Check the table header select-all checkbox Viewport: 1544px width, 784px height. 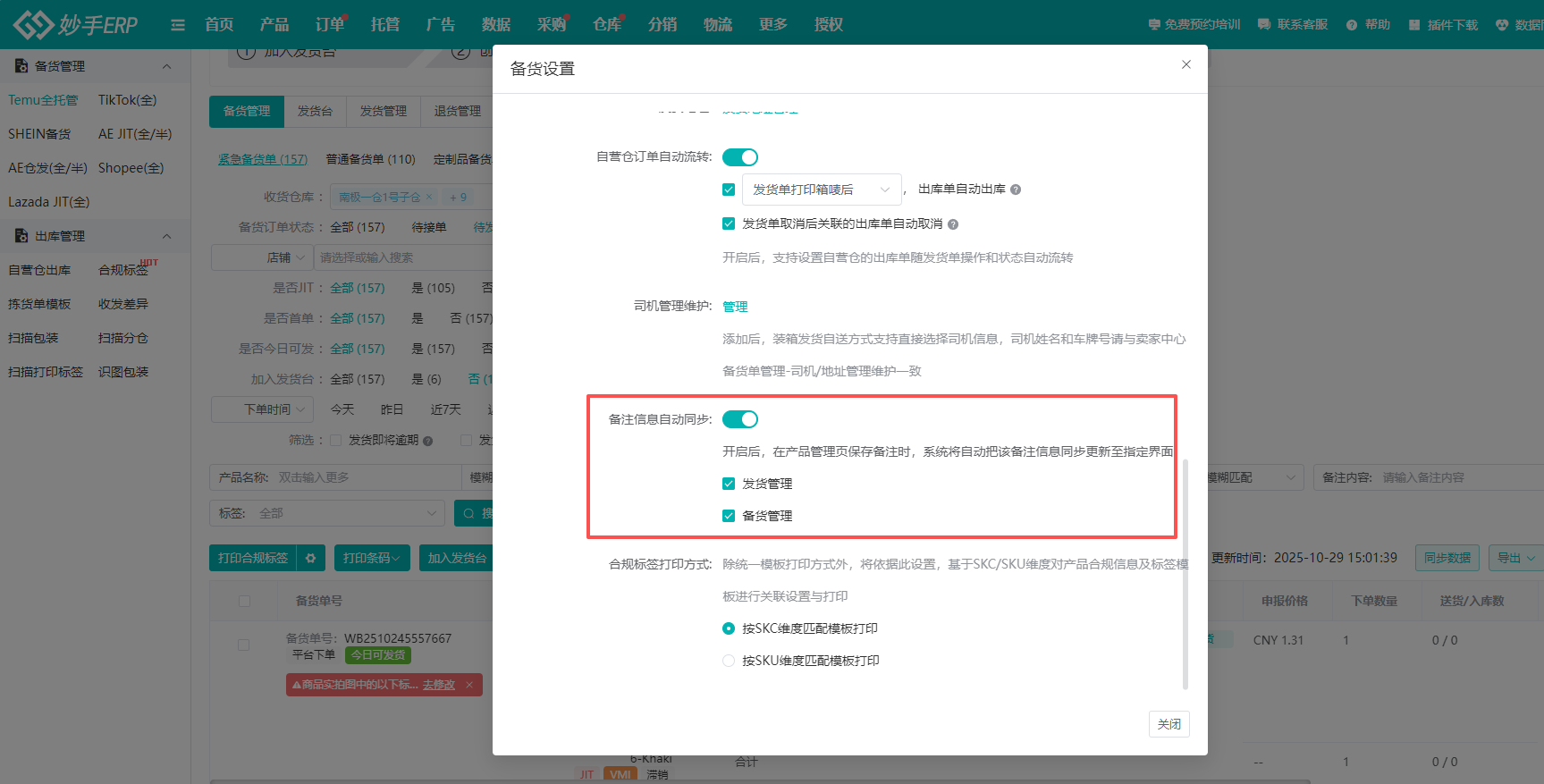[244, 601]
